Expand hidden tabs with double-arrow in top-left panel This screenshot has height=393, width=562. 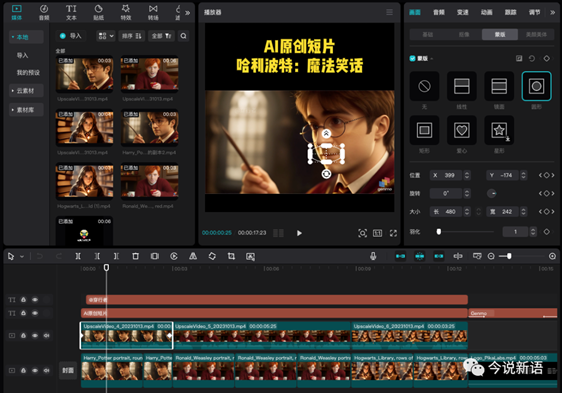point(187,13)
